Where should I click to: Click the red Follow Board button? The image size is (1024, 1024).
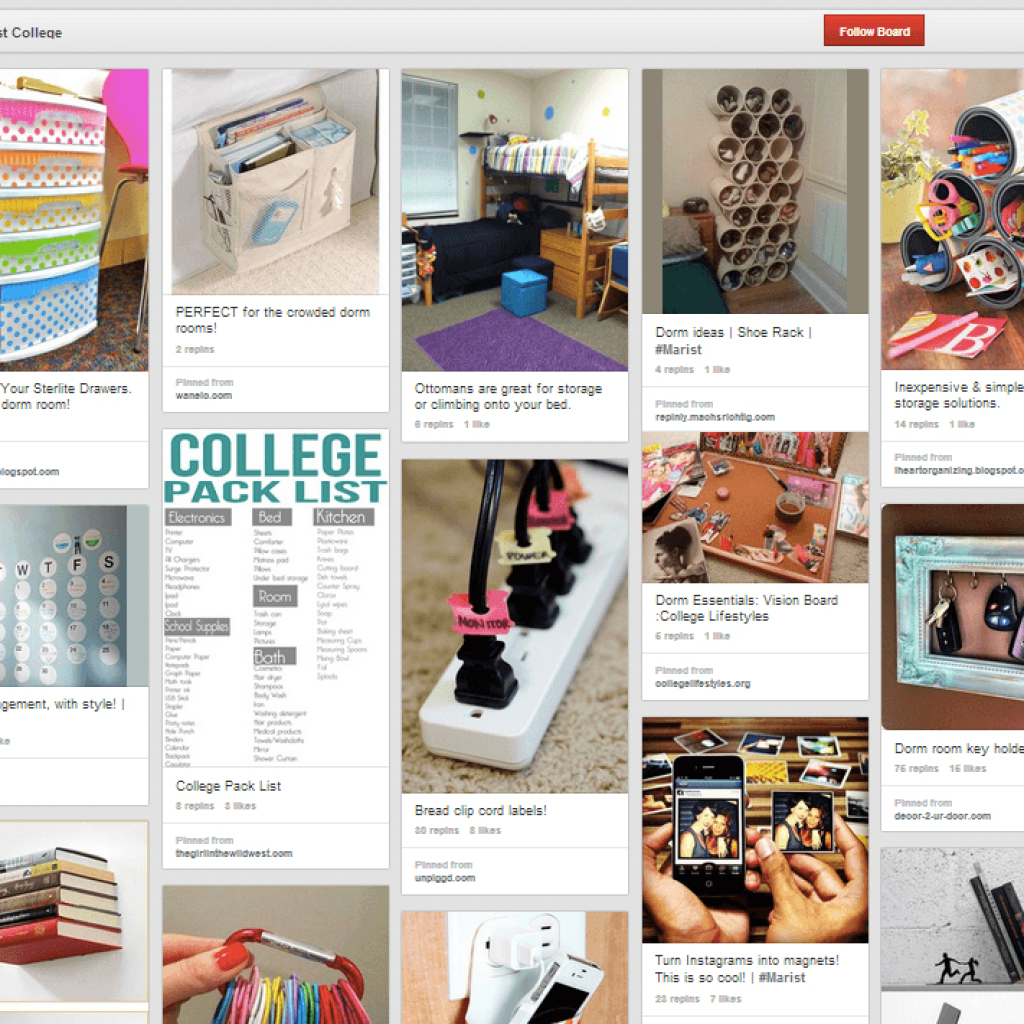point(874,31)
